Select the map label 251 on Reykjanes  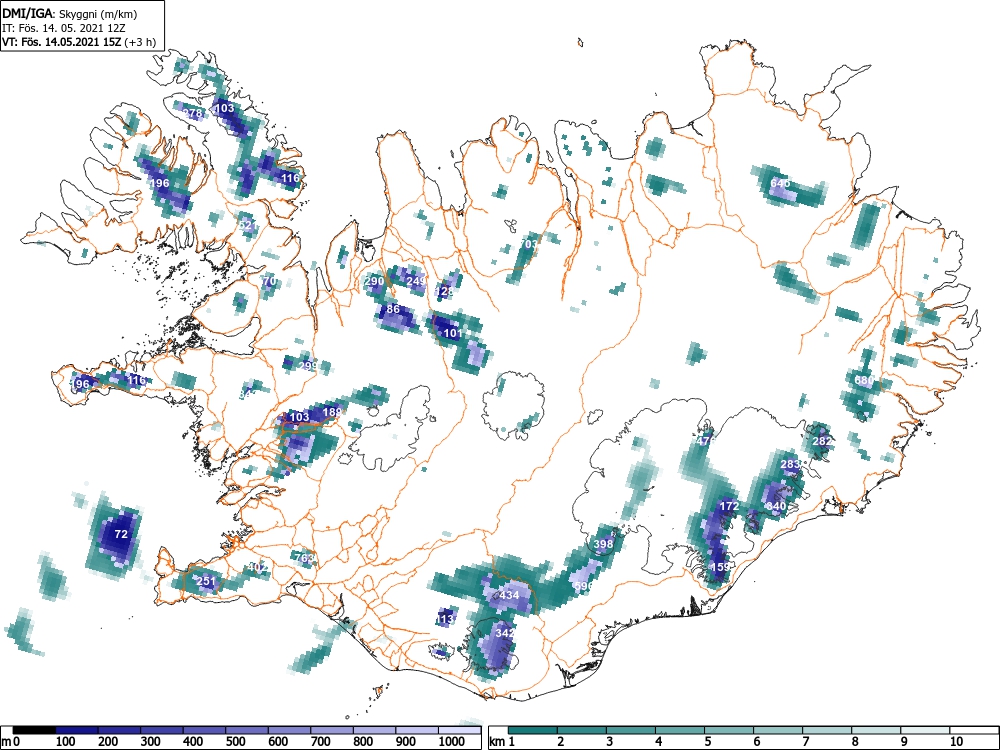pyautogui.click(x=205, y=581)
